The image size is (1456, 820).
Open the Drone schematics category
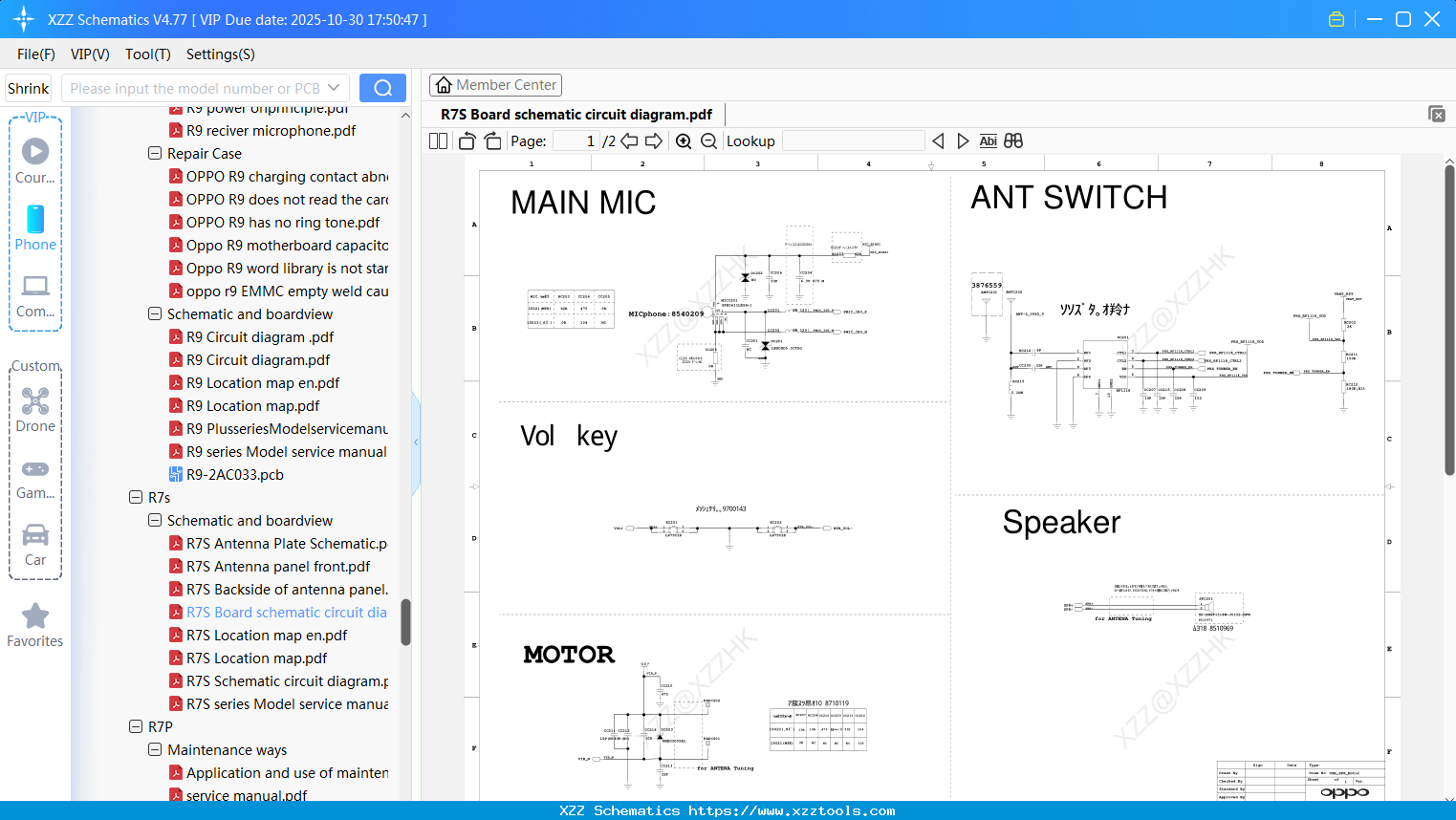point(34,411)
